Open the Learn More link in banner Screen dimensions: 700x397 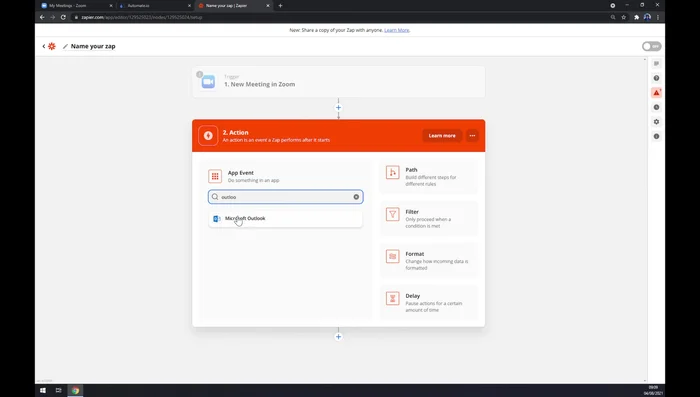pos(396,30)
